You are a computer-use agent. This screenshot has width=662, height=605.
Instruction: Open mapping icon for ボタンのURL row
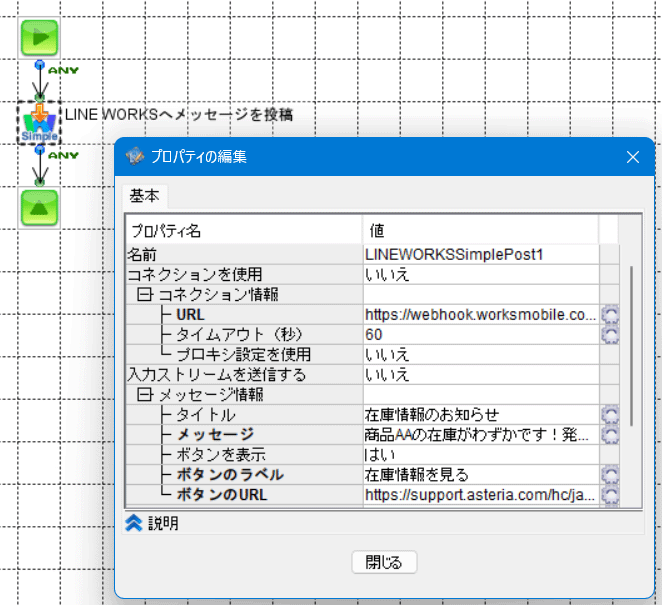[x=610, y=495]
